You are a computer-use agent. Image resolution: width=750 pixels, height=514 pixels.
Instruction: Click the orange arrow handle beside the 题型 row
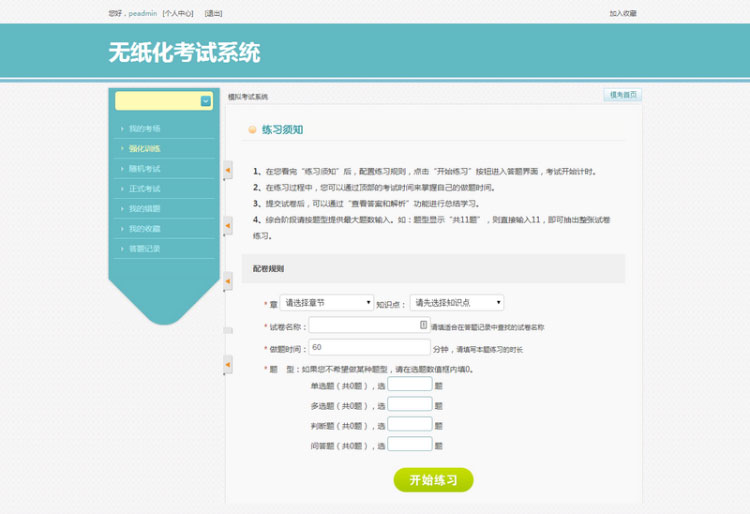[228, 365]
